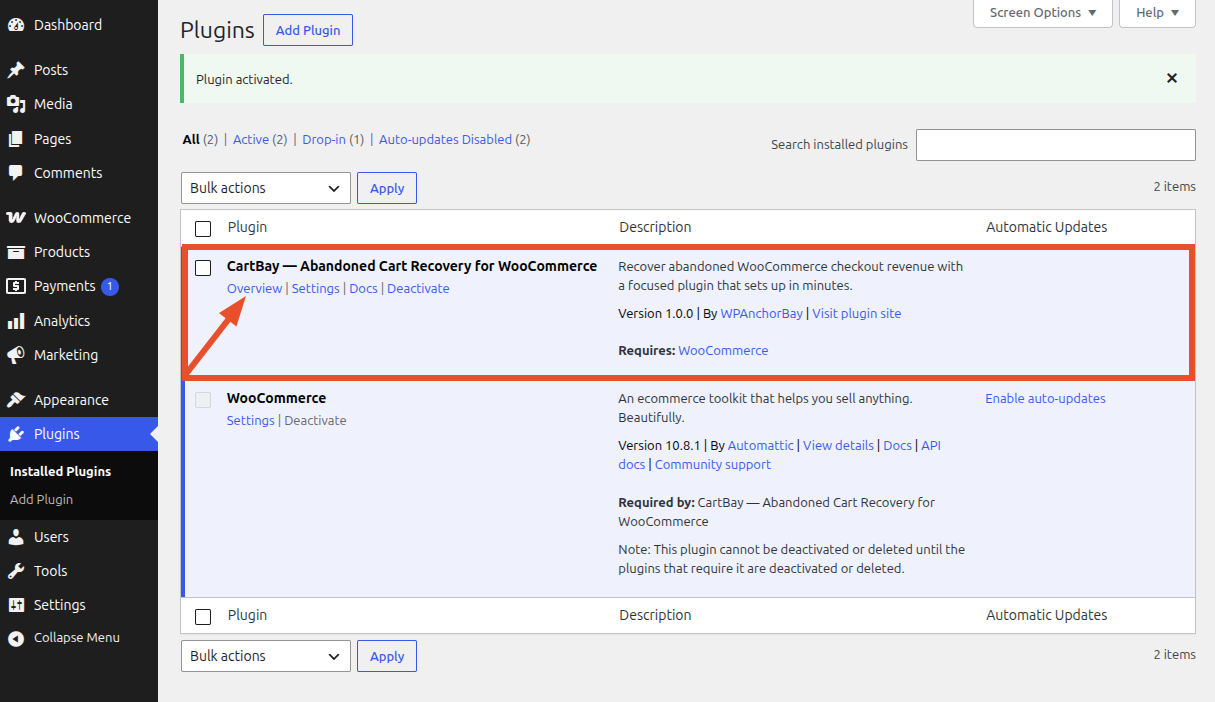
Task: Click the Users person icon
Action: pyautogui.click(x=16, y=537)
